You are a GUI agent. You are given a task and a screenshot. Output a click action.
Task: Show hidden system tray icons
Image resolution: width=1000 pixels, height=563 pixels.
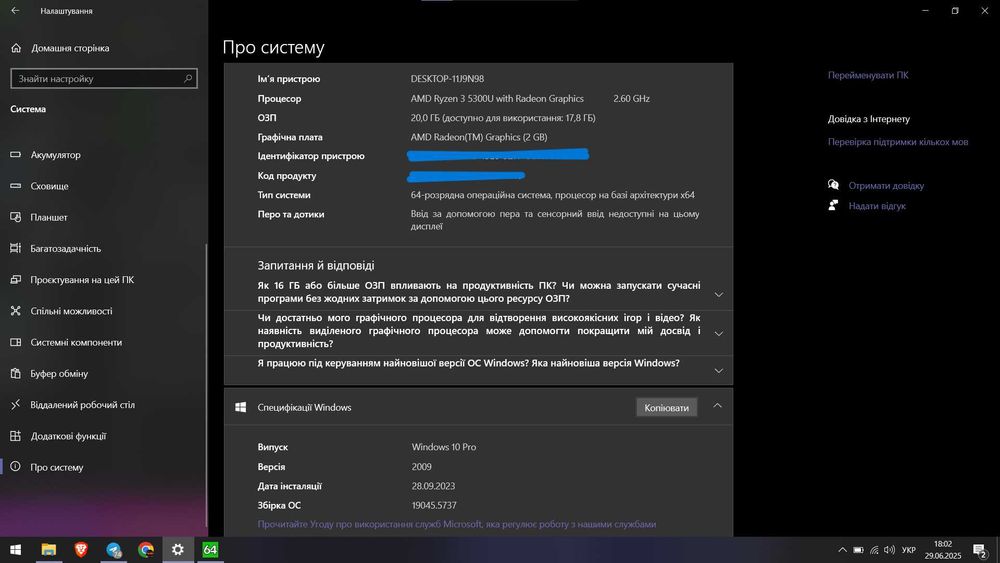pos(842,550)
